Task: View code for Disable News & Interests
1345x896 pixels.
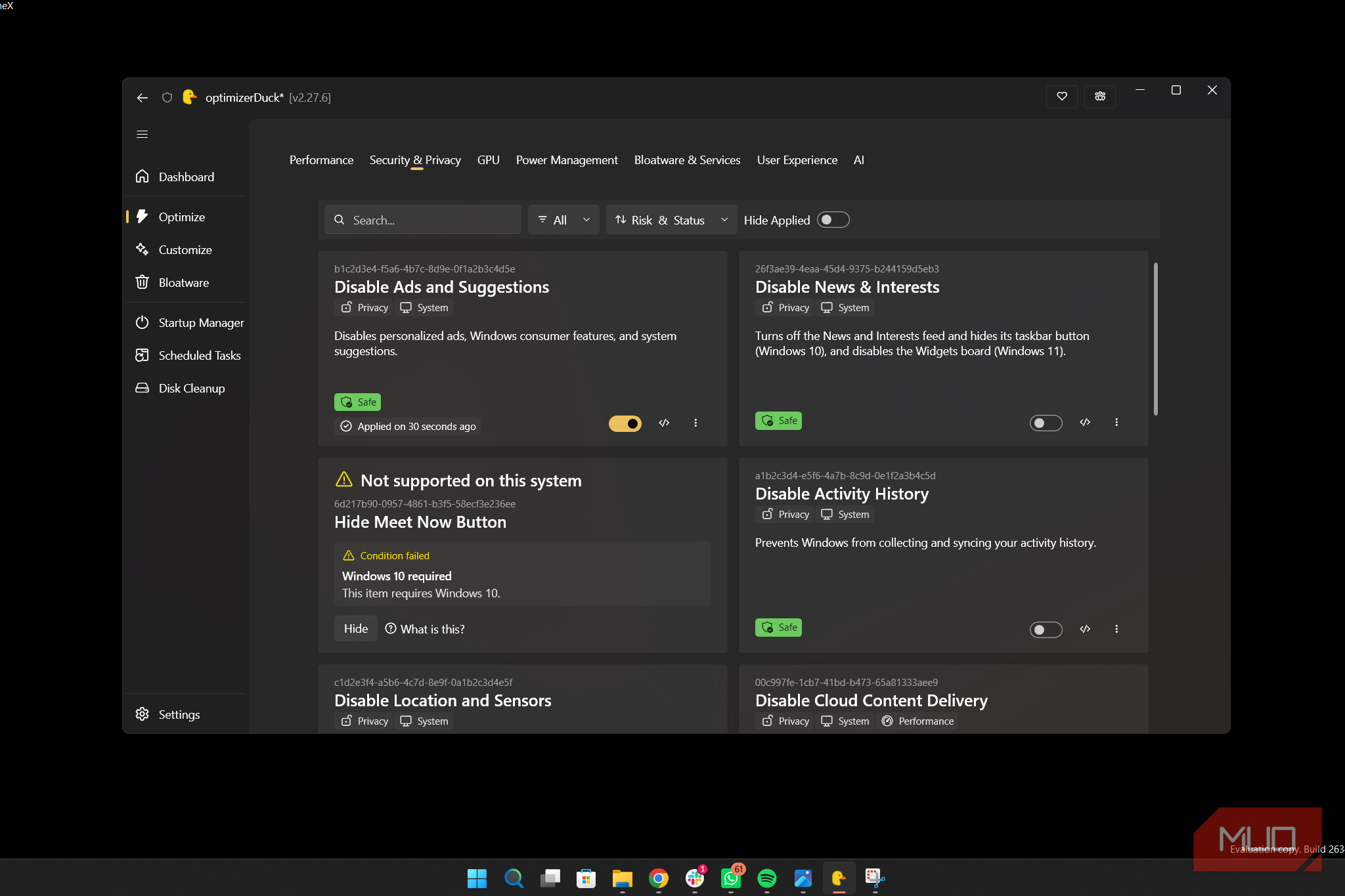Action: (1085, 422)
